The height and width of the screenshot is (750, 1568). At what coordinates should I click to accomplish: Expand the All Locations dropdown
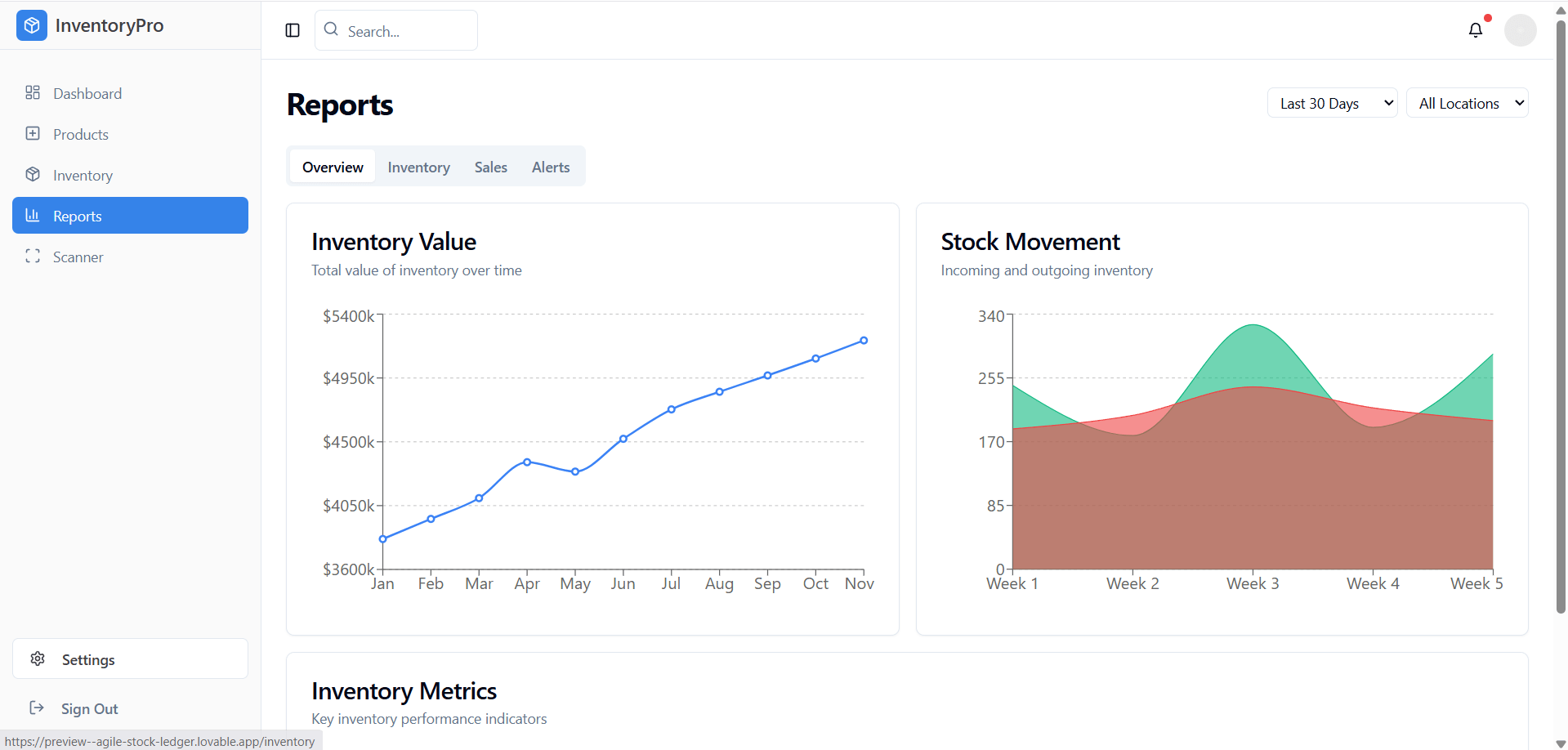(x=1467, y=103)
